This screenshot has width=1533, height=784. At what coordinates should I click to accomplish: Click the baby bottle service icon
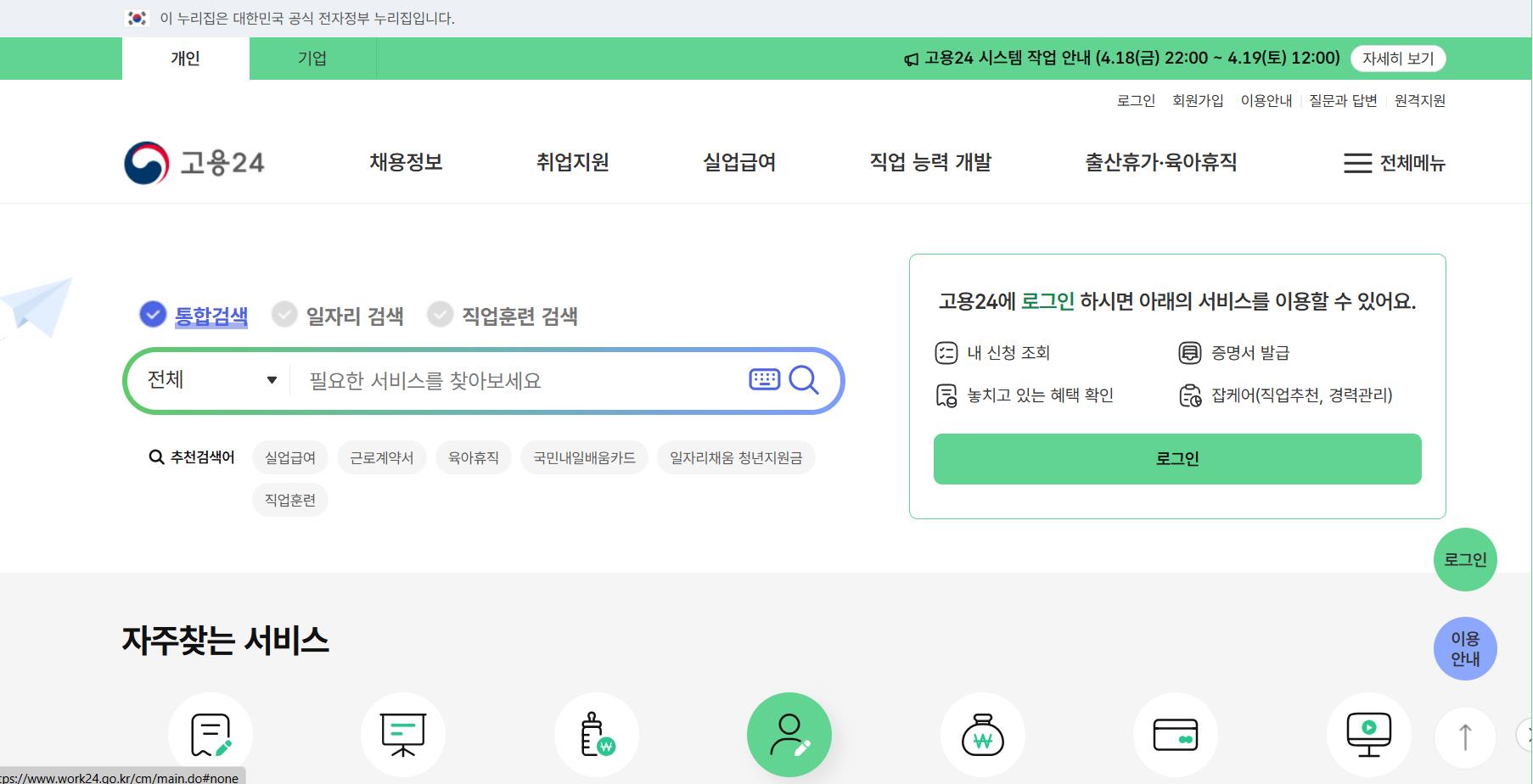(x=597, y=735)
